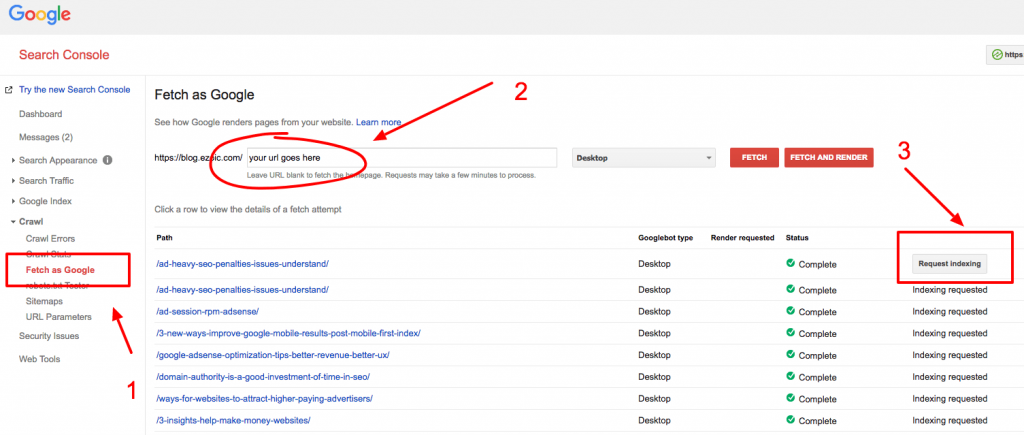
Task: Select Fetch as Google in sidebar
Action: coord(60,270)
